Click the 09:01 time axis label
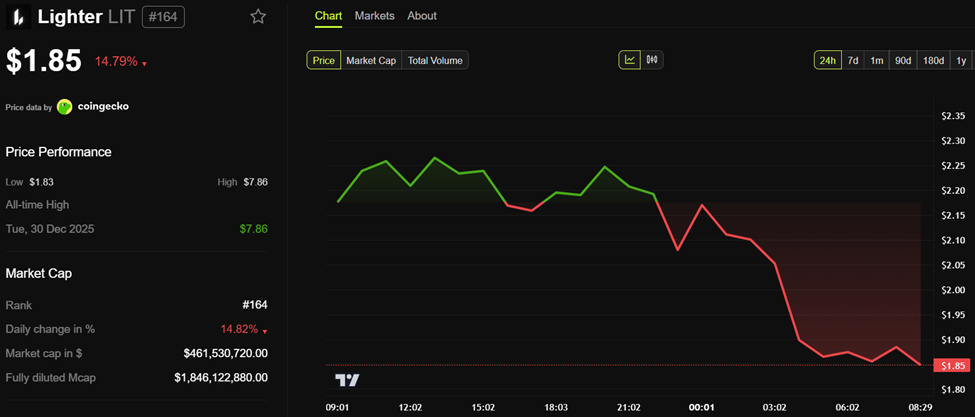The width and height of the screenshot is (975, 417). [337, 408]
